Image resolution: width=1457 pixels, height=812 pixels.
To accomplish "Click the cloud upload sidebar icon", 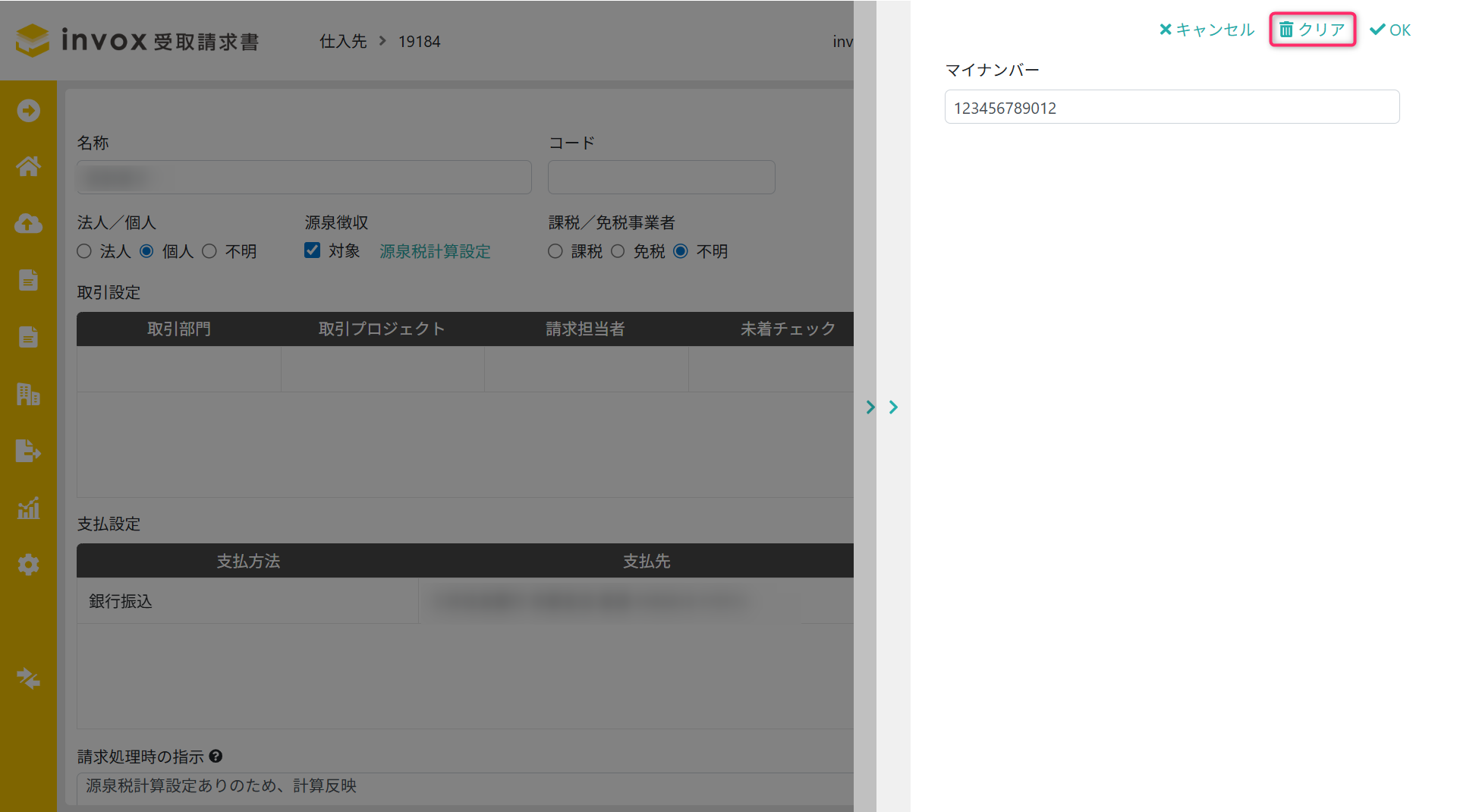I will [x=28, y=224].
